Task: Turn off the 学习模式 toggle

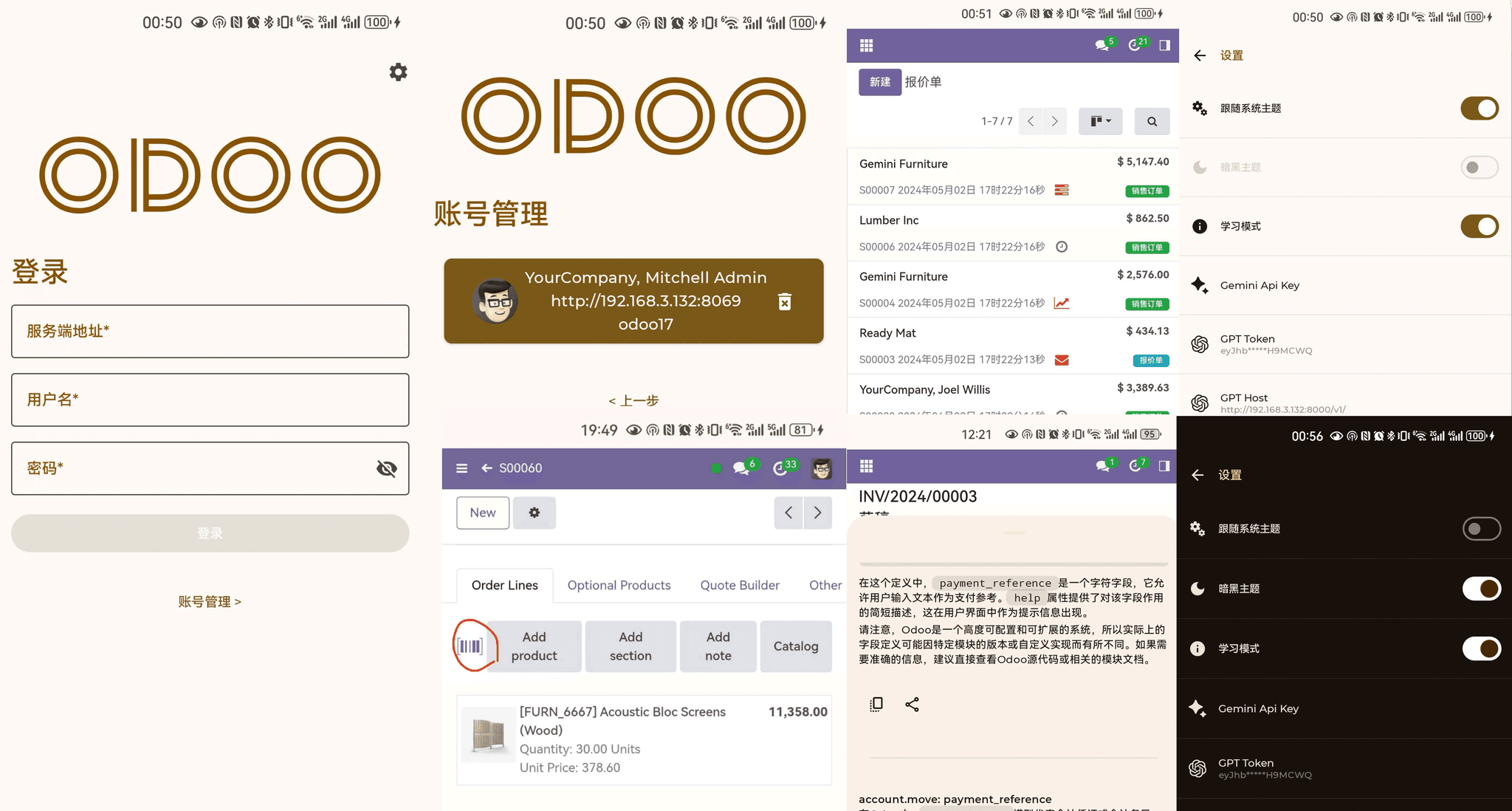Action: [x=1480, y=226]
